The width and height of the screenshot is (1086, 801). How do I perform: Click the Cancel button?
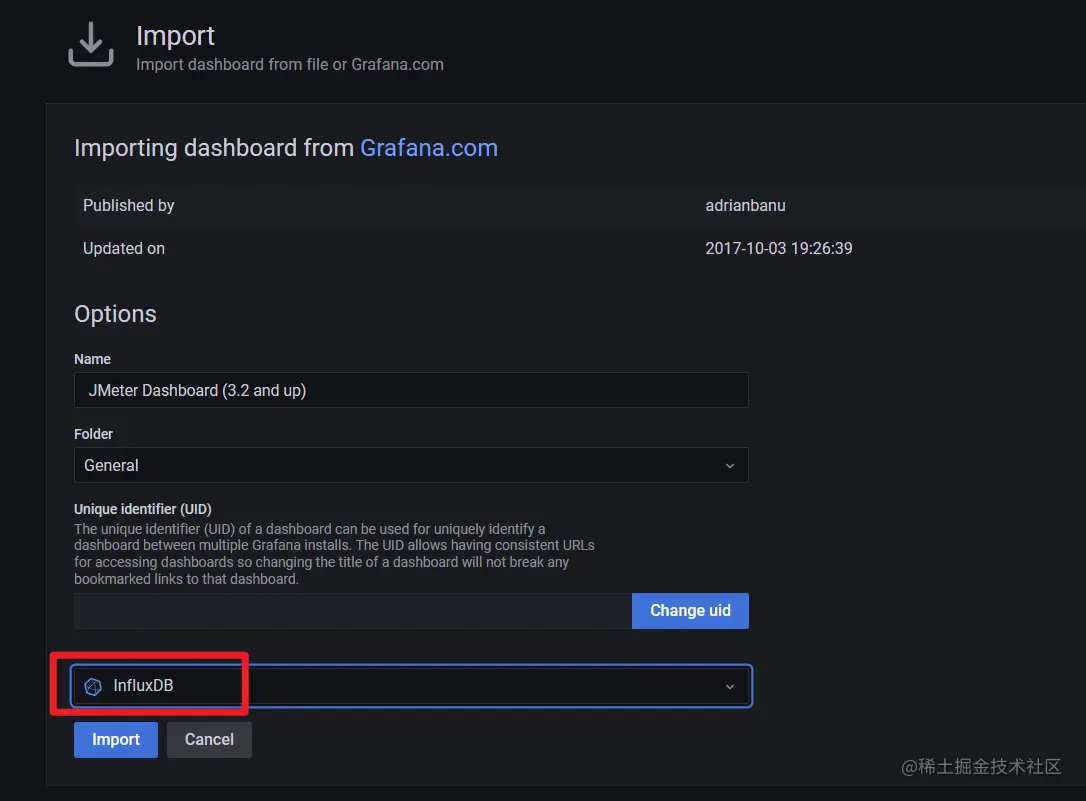pyautogui.click(x=209, y=739)
